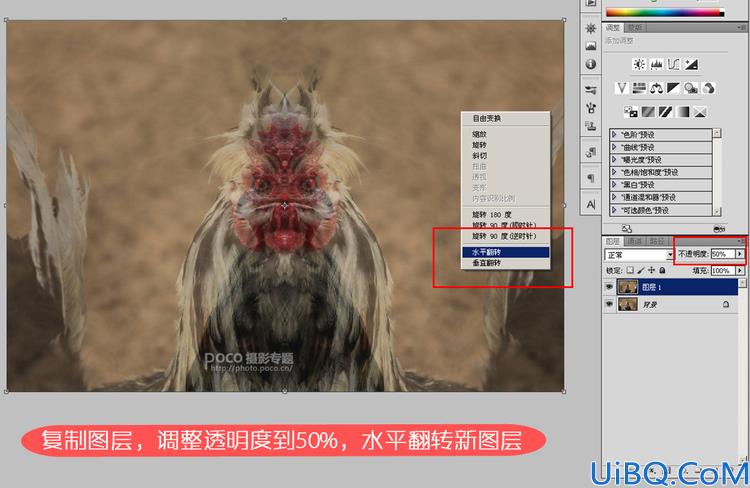The image size is (750, 488).
Task: Add a Channel Mixer adjustment
Action: [708, 88]
